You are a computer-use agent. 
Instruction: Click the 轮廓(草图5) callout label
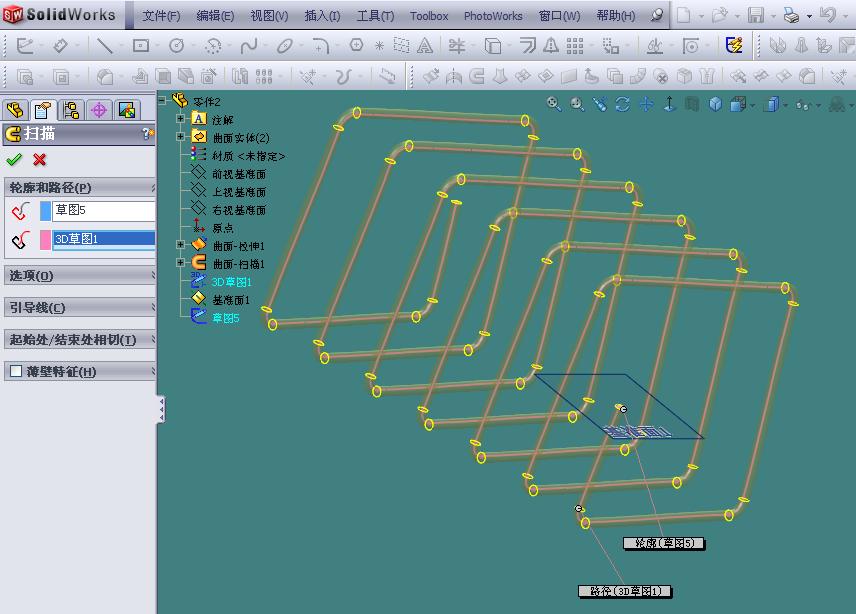664,543
